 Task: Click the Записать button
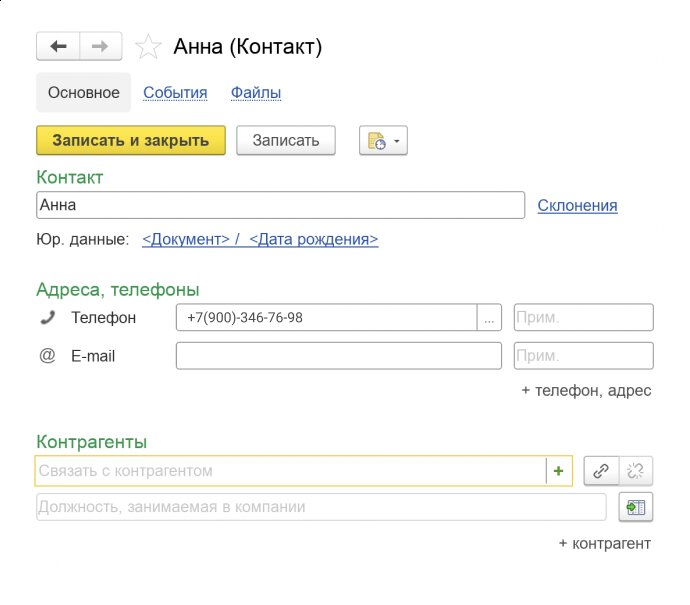click(x=286, y=140)
